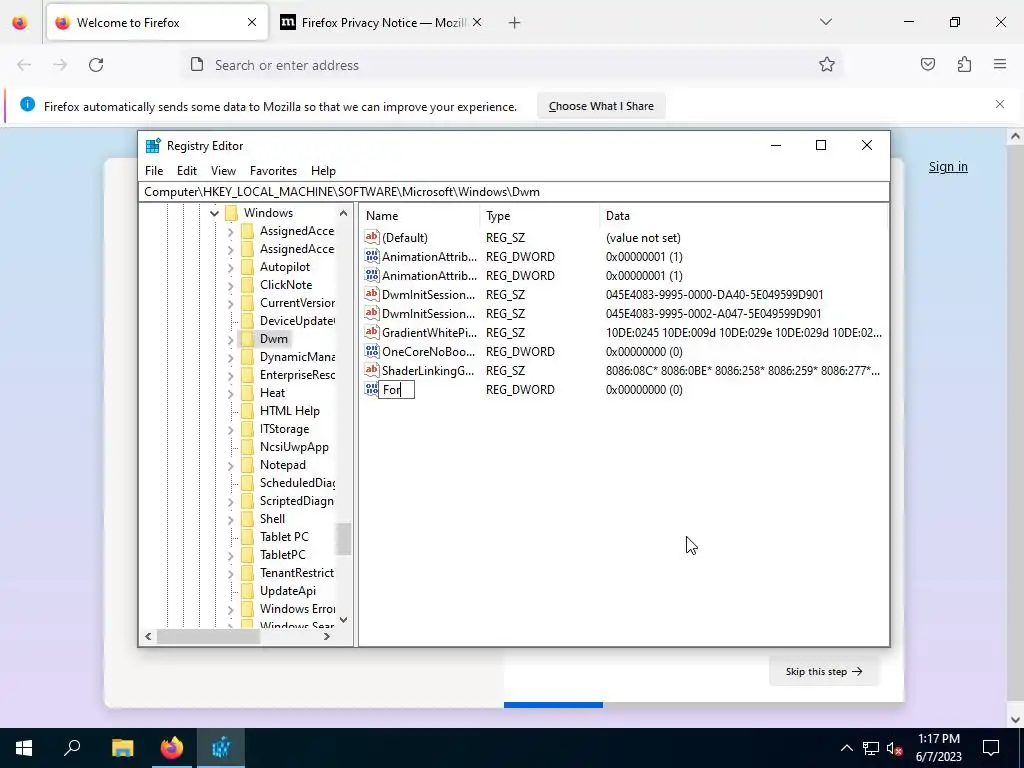
Task: Click the registry path address bar
Action: [513, 191]
